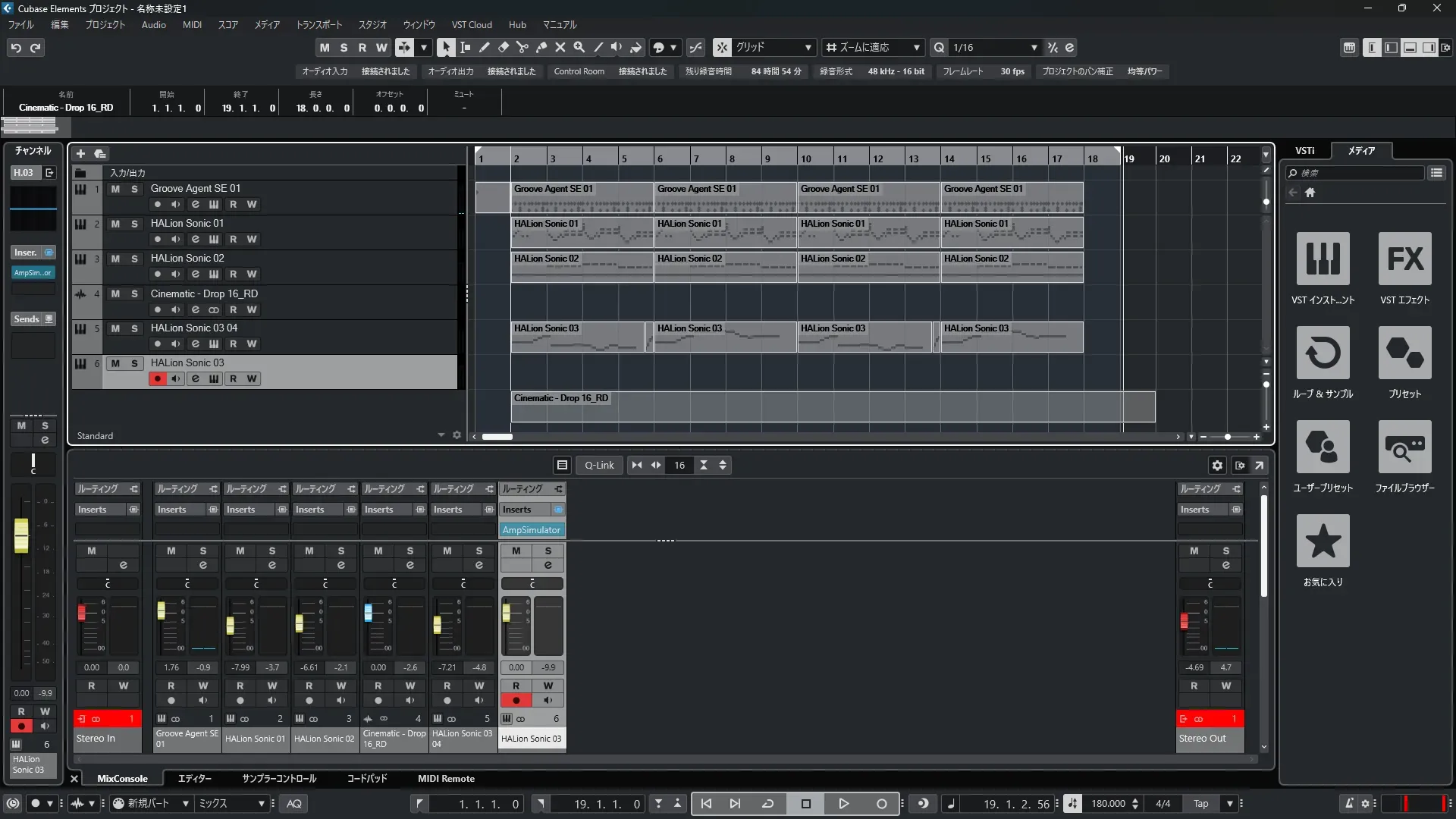This screenshot has width=1456, height=819.
Task: Select the Scissors split tool
Action: [522, 47]
